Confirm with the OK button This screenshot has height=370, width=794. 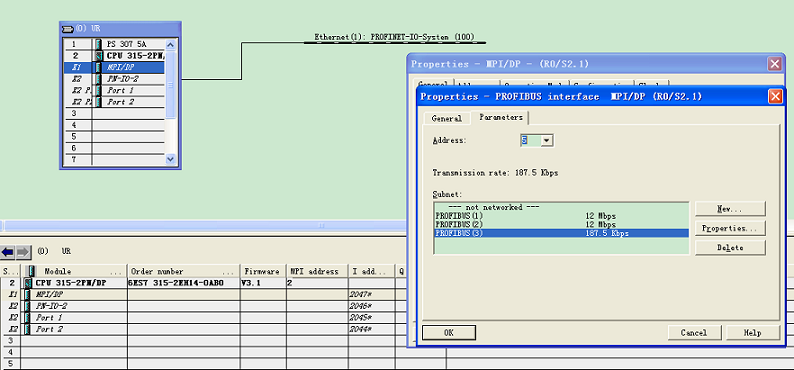[x=449, y=333]
